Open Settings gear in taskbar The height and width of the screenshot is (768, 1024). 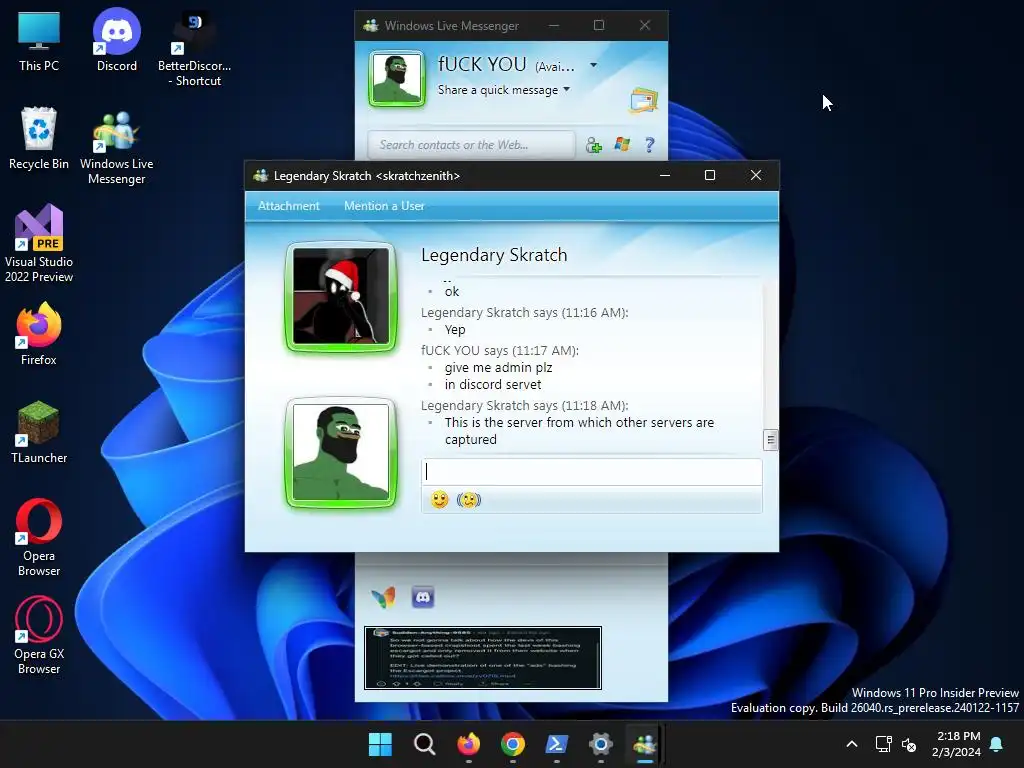click(601, 744)
